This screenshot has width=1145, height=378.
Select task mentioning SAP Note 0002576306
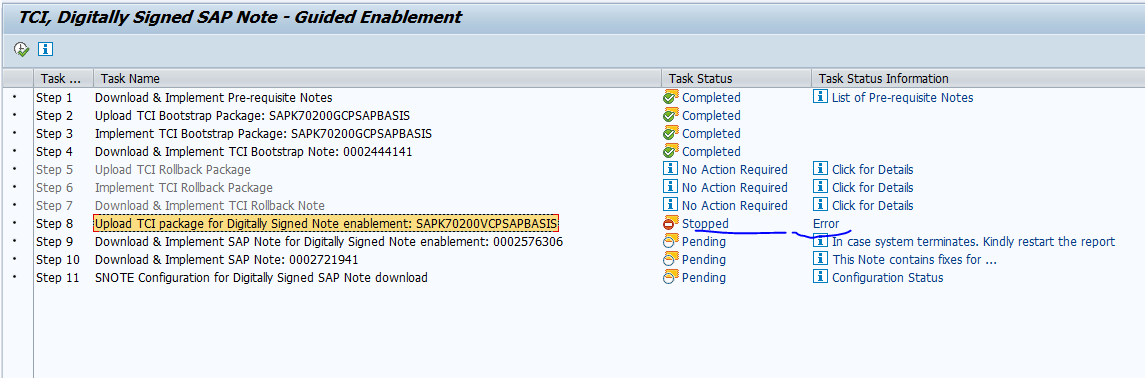click(x=329, y=242)
